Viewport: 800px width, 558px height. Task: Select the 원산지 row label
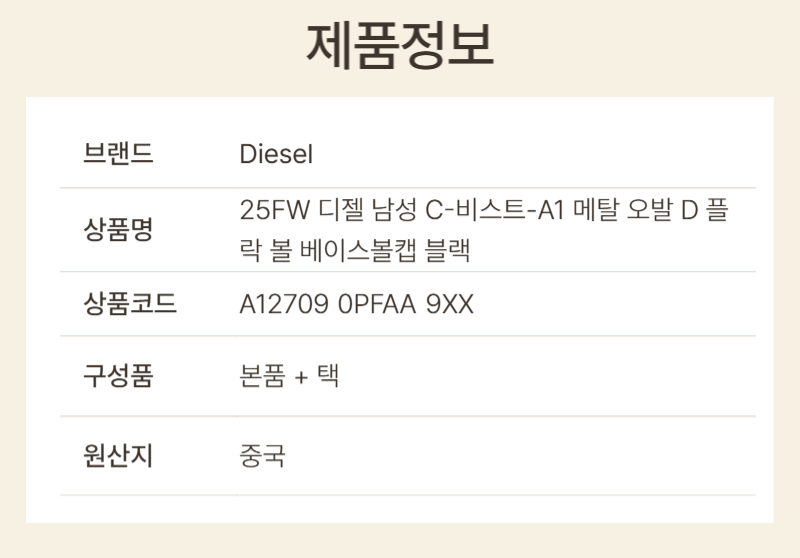[x=118, y=456]
